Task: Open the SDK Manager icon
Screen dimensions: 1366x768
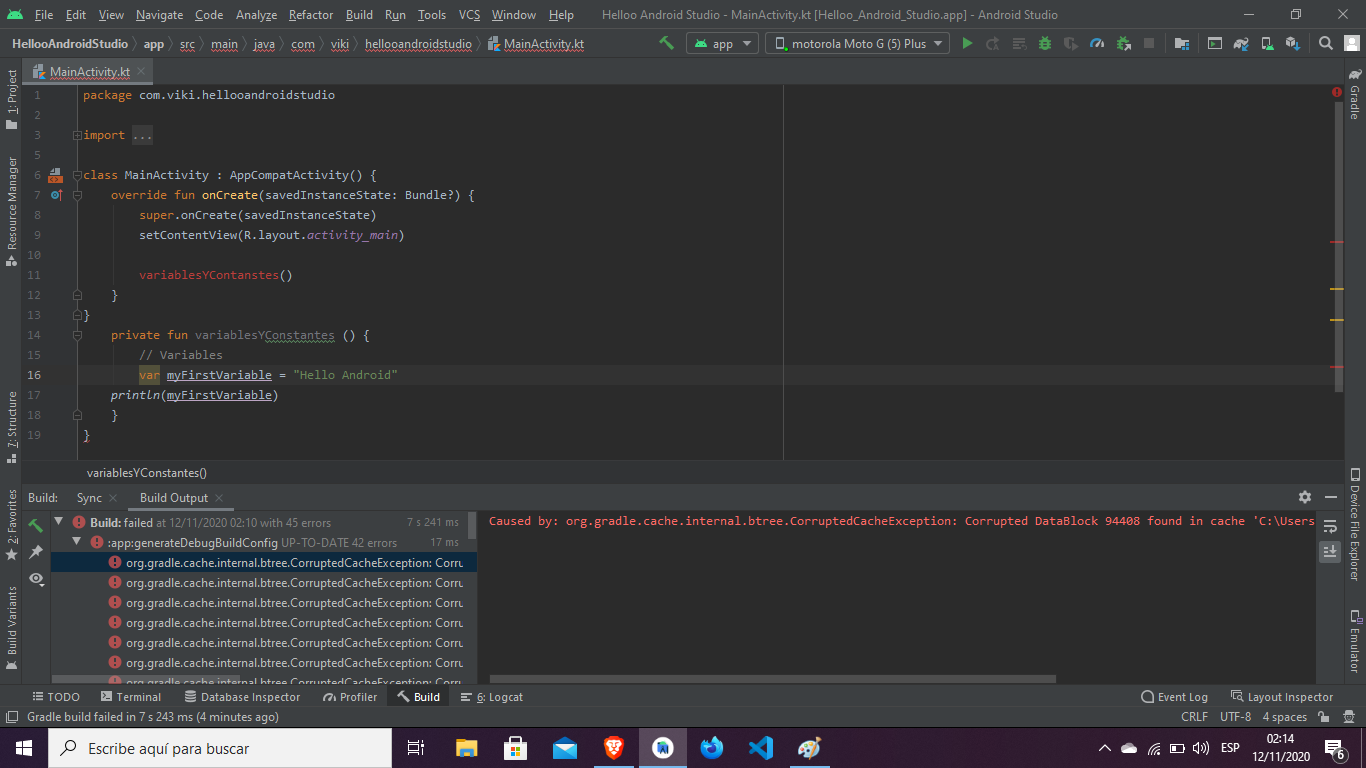Action: pyautogui.click(x=1293, y=43)
